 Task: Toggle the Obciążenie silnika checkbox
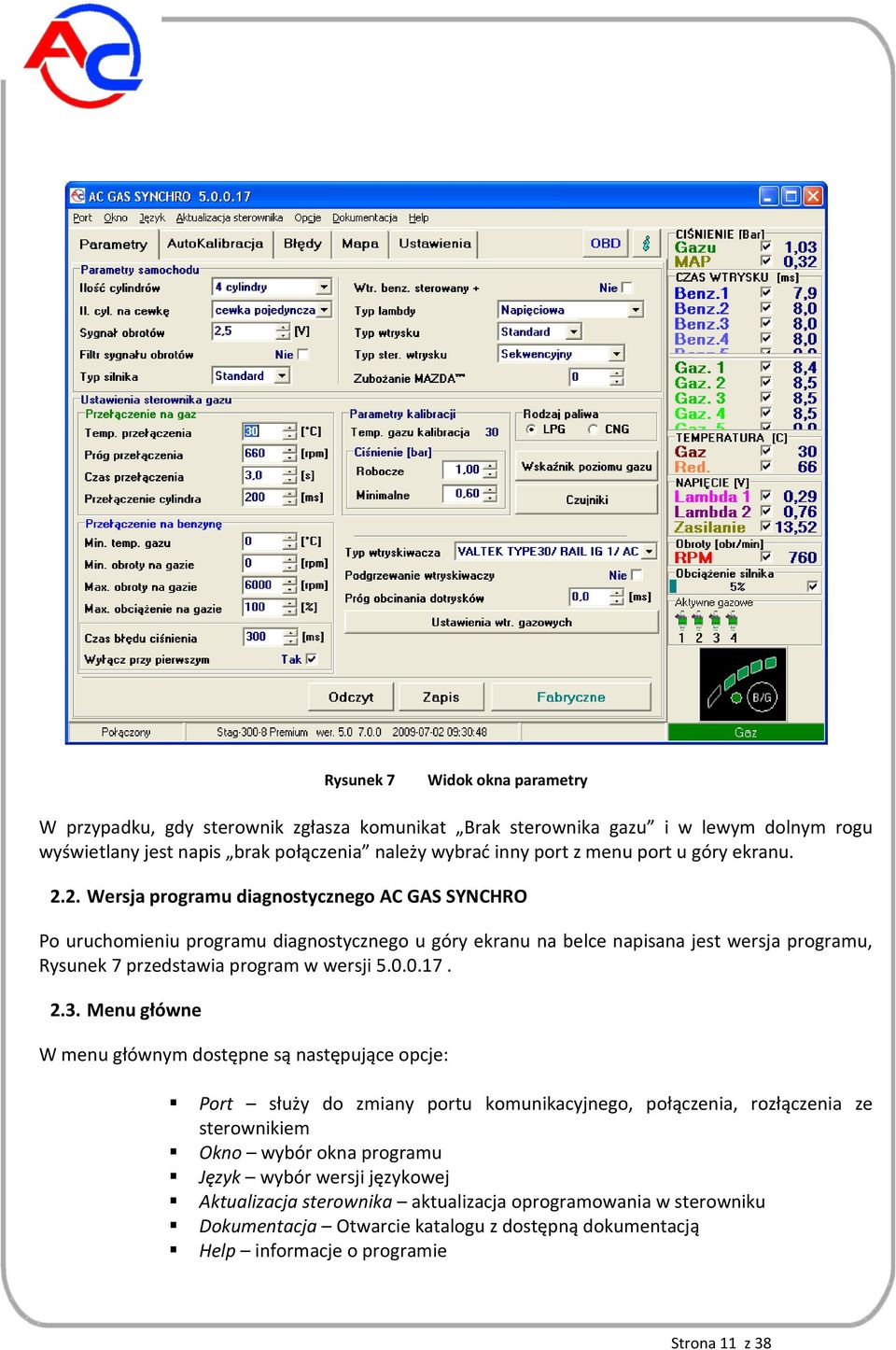(x=813, y=586)
